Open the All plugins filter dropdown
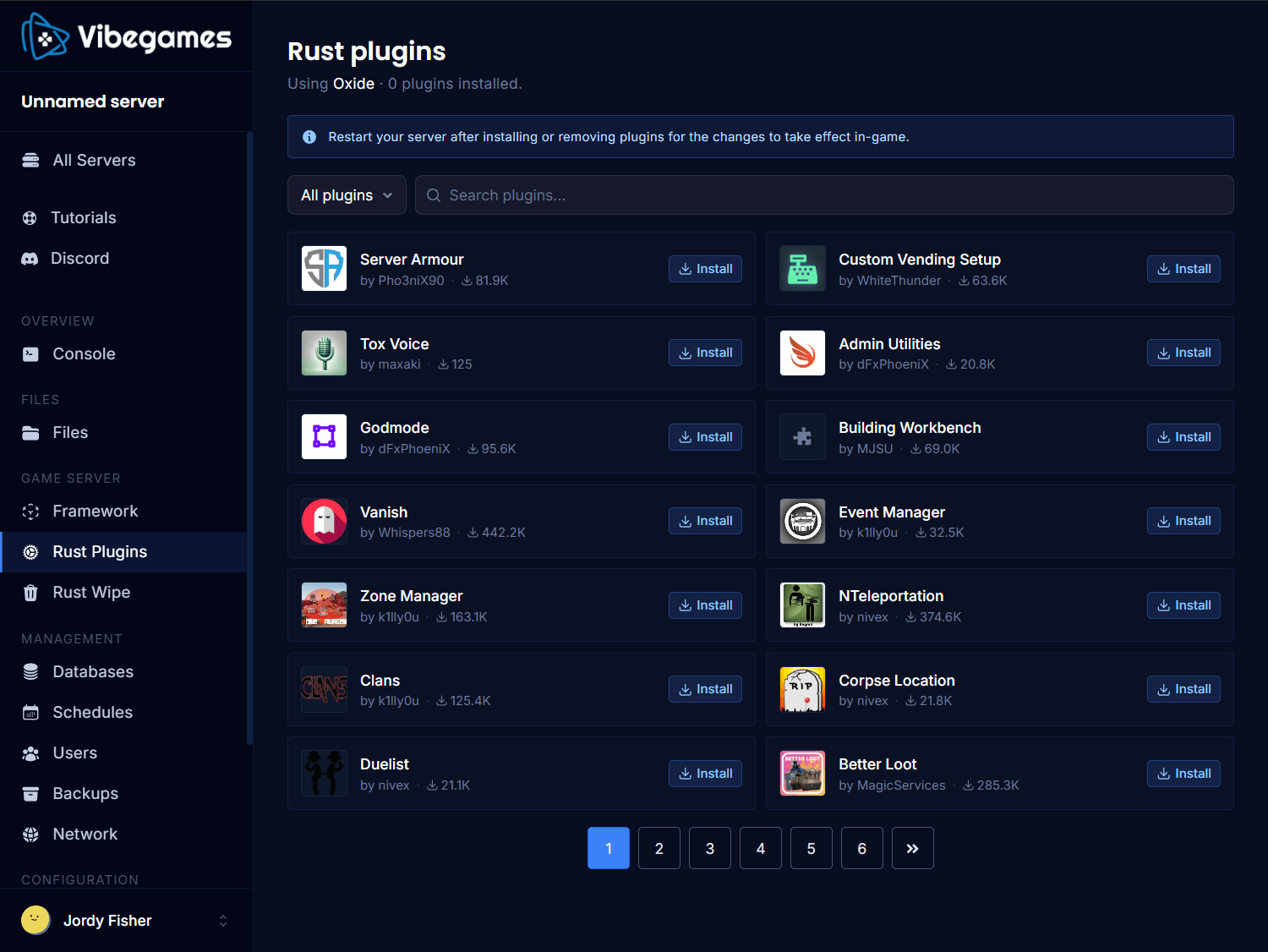The image size is (1268, 952). [x=347, y=195]
